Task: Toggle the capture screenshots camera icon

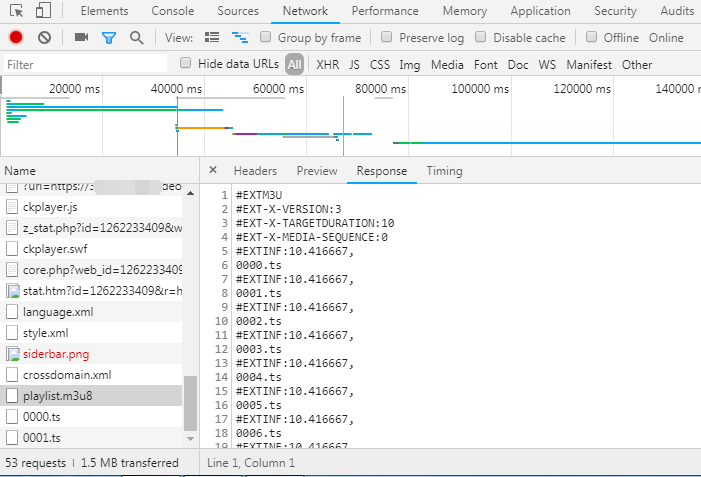Action: [x=81, y=37]
